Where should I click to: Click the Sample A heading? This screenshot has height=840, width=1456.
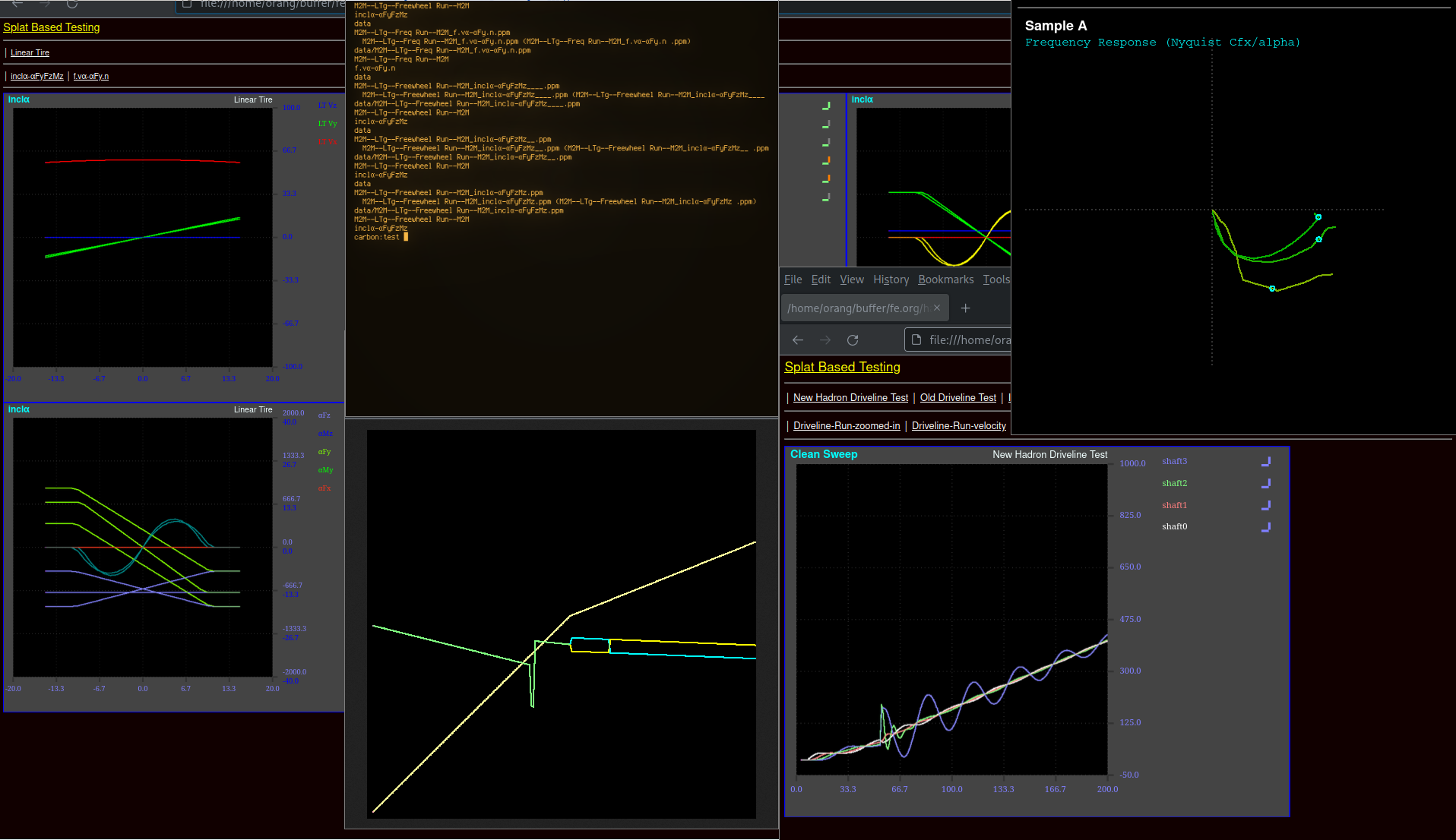click(x=1056, y=26)
